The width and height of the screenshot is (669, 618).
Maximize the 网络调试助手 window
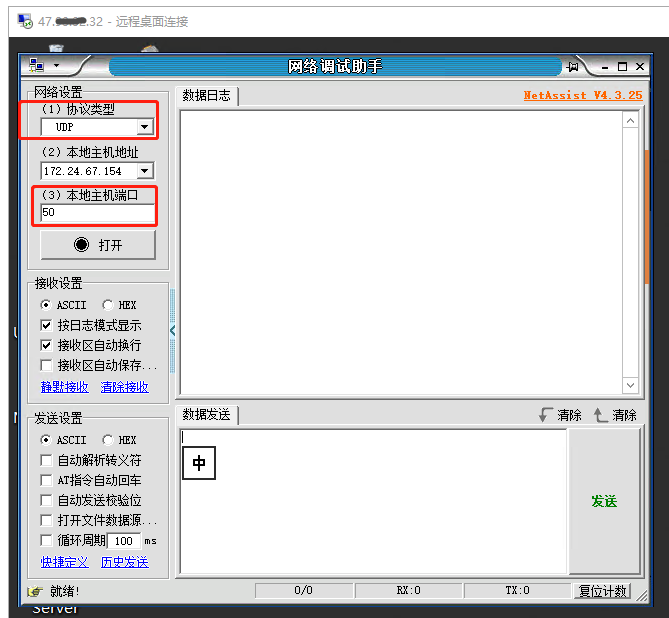622,67
